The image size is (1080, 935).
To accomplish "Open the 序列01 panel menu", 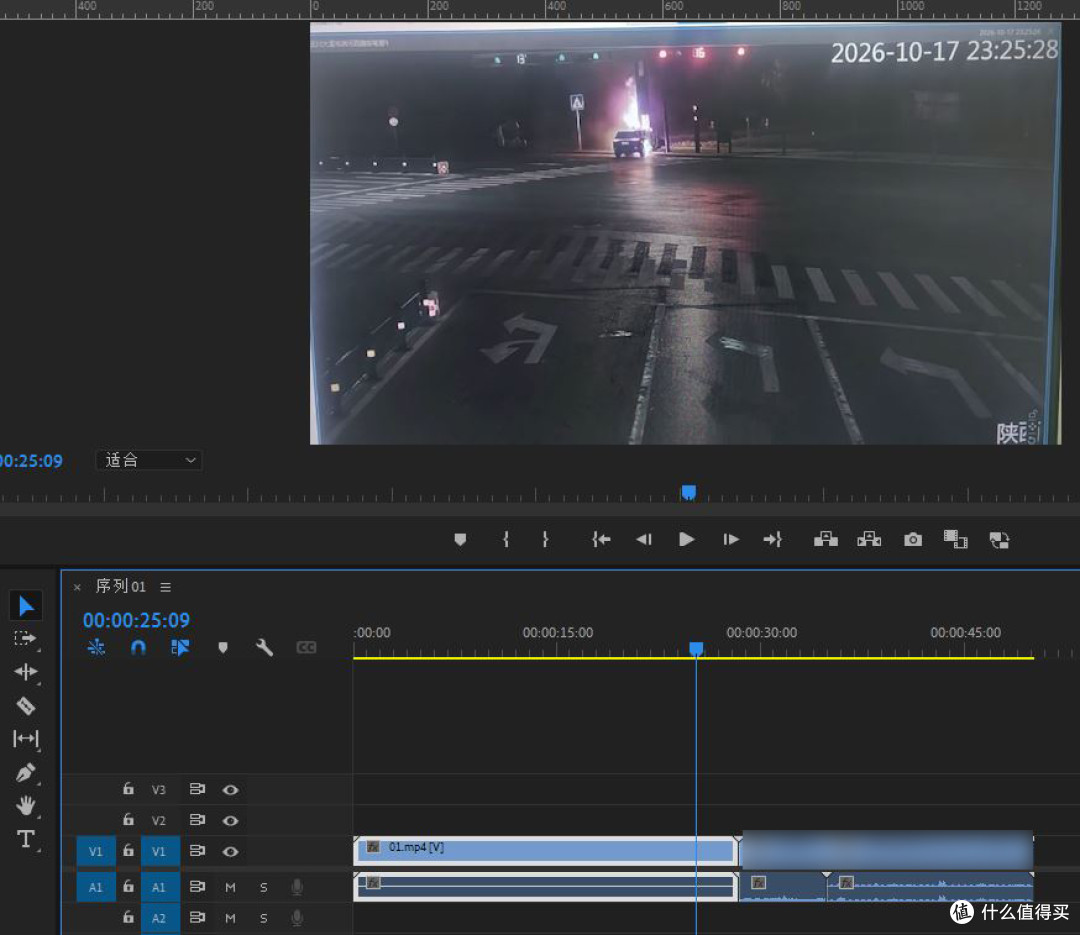I will pyautogui.click(x=165, y=587).
